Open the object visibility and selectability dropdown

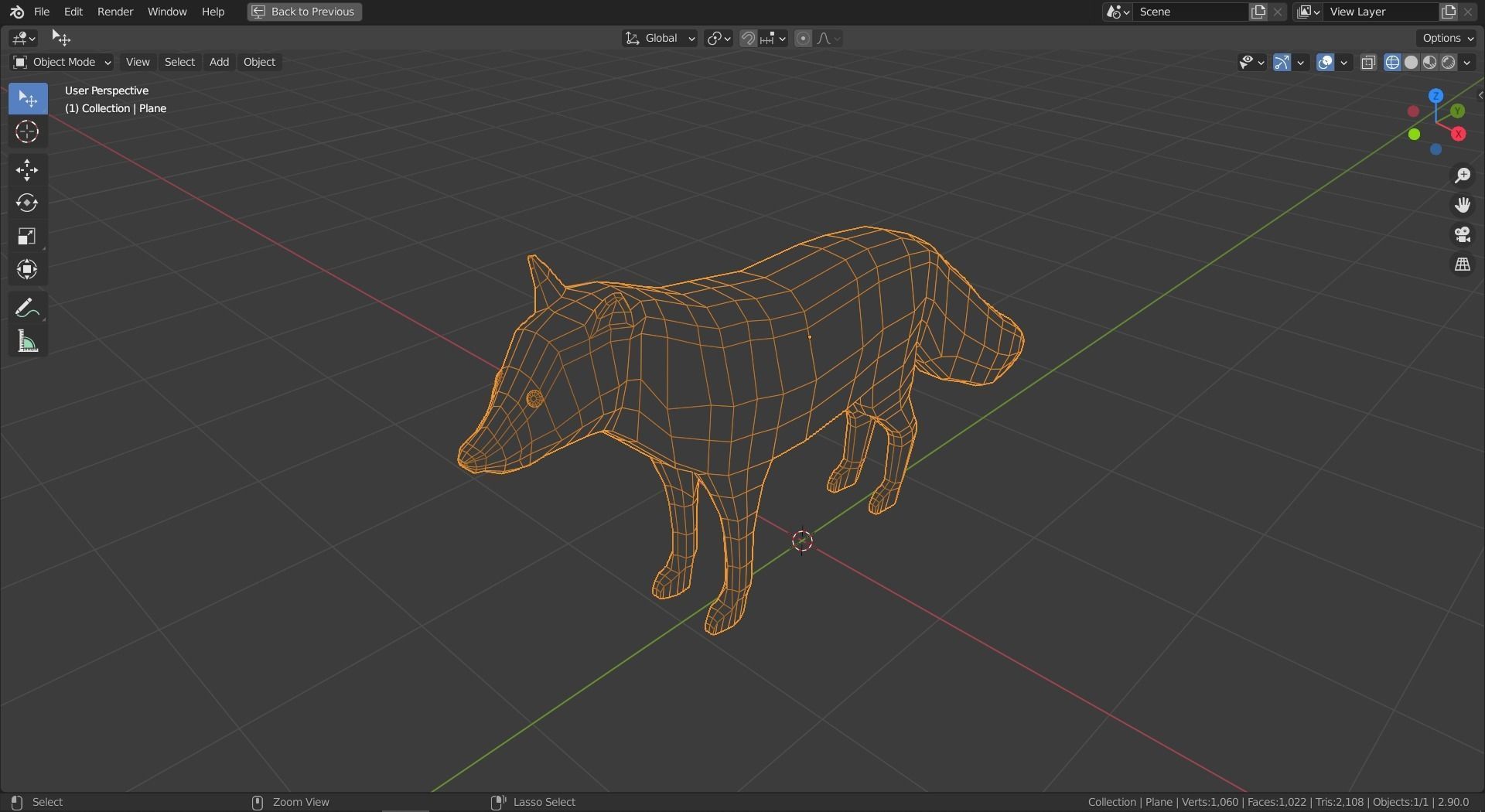[1251, 63]
